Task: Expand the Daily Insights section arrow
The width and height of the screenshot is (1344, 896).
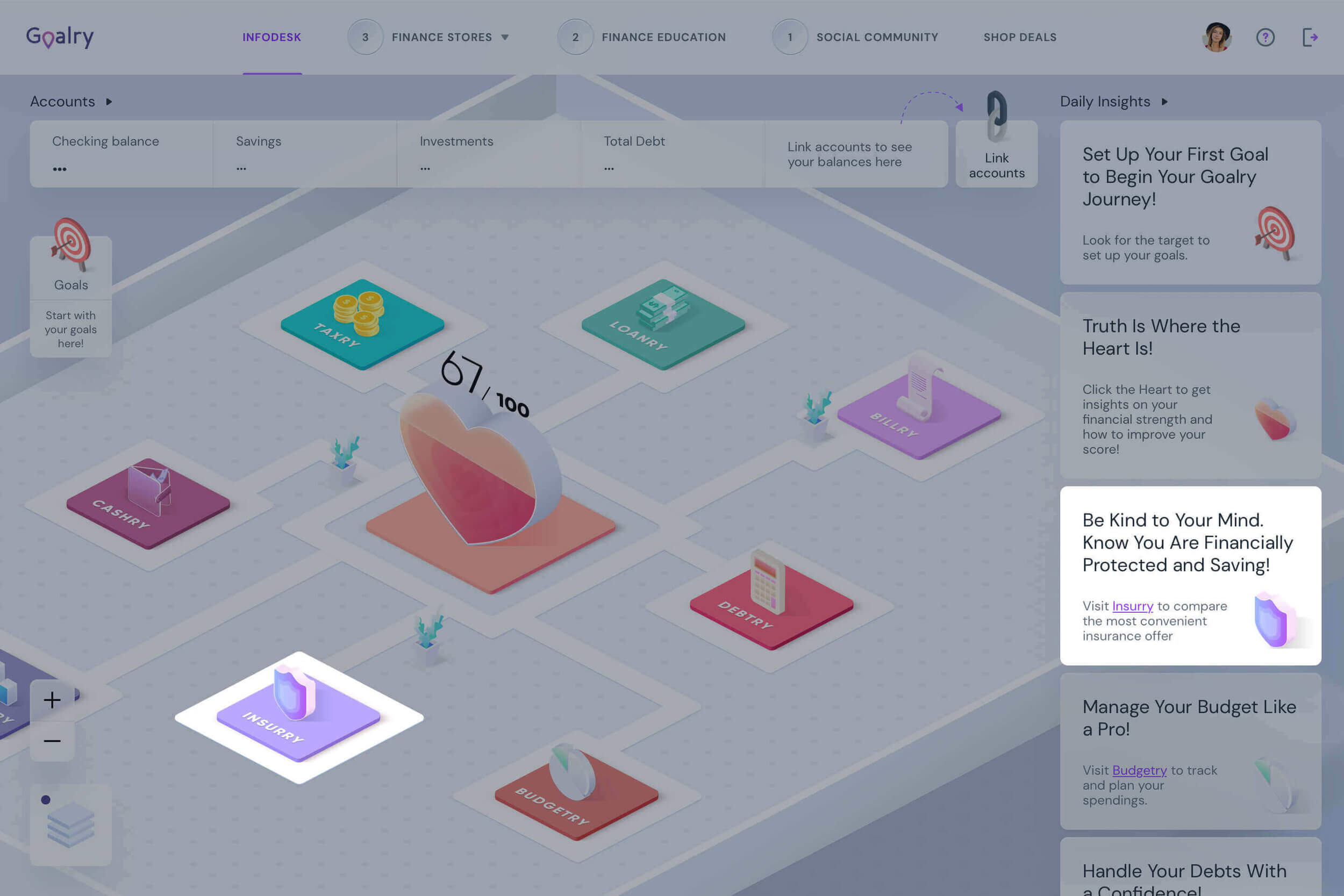Action: (1164, 102)
